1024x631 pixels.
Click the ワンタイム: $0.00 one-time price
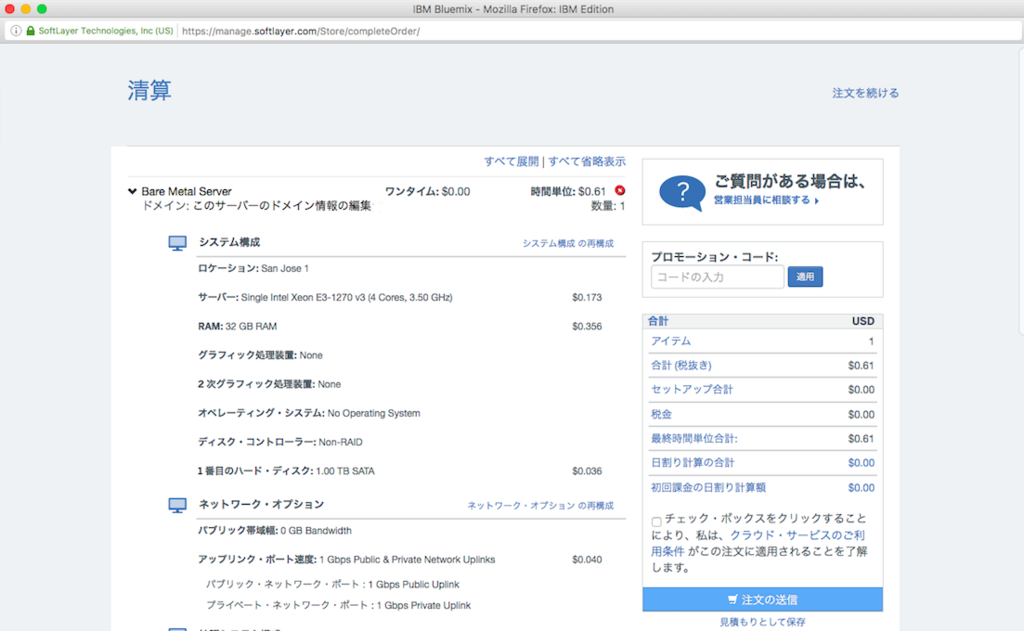tap(427, 191)
